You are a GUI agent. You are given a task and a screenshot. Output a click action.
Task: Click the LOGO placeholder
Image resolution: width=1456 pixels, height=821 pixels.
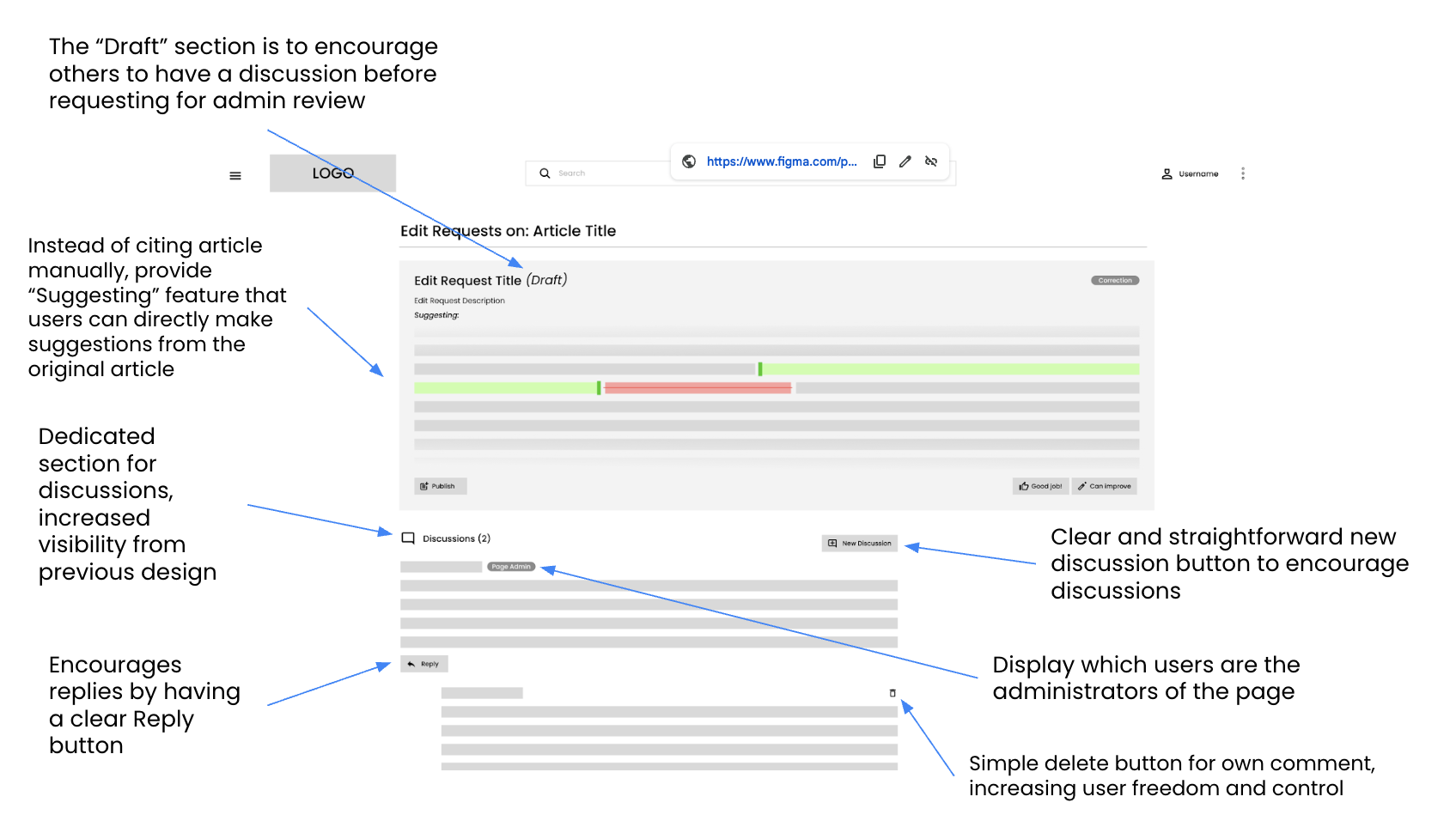(x=332, y=173)
